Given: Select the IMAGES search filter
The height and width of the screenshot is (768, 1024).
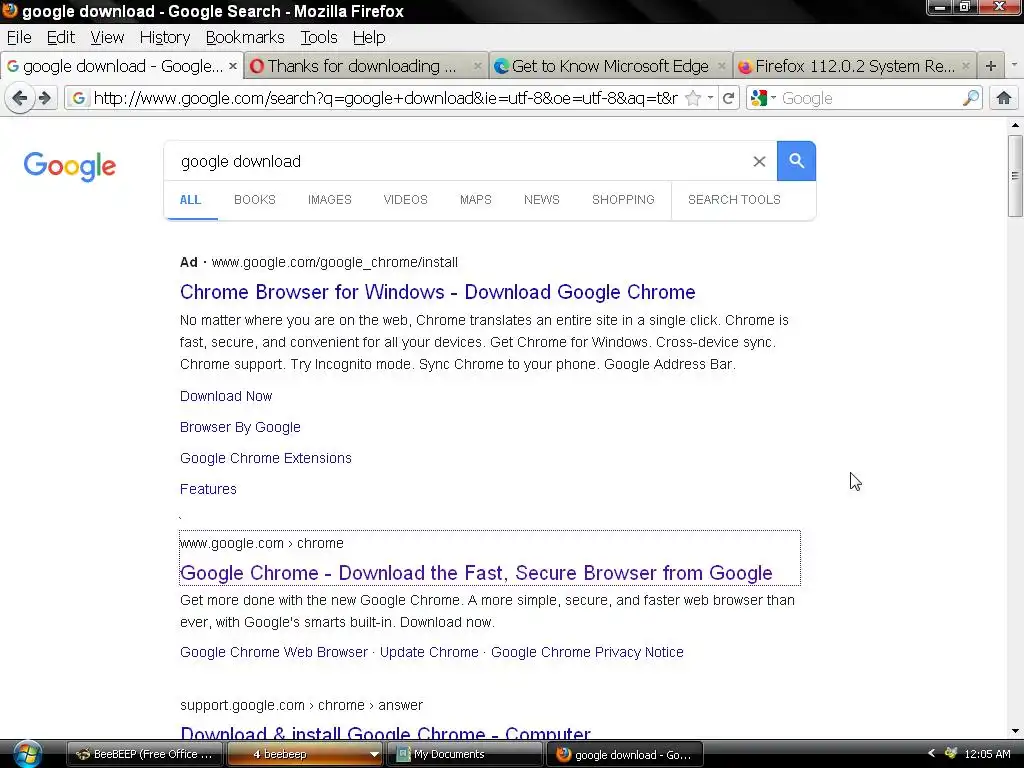Looking at the screenshot, I should [x=330, y=200].
